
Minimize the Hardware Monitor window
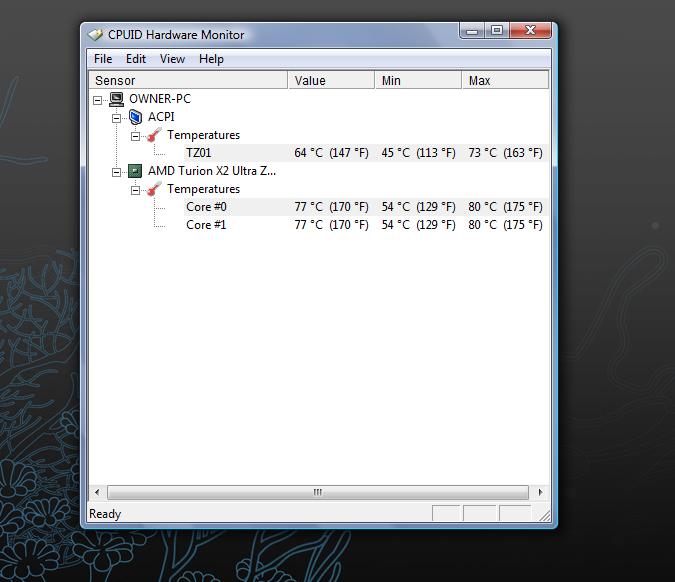tap(472, 31)
